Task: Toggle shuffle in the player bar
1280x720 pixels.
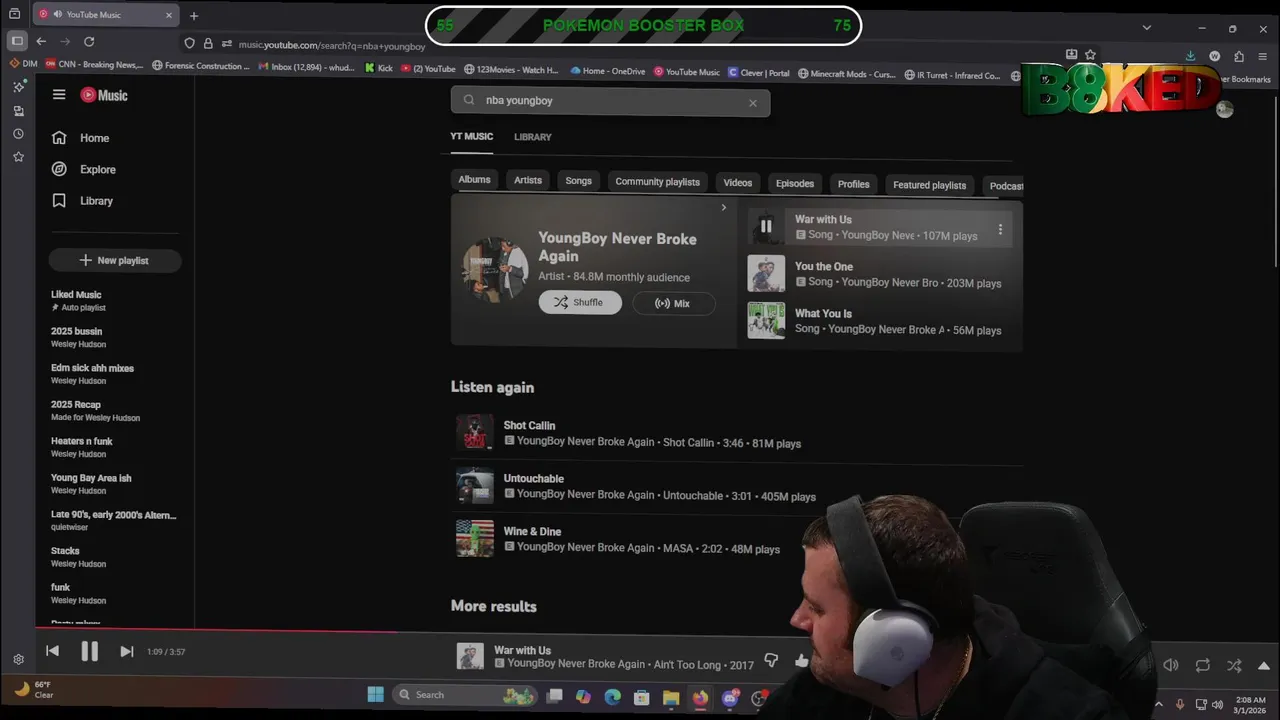Action: click(x=1234, y=665)
